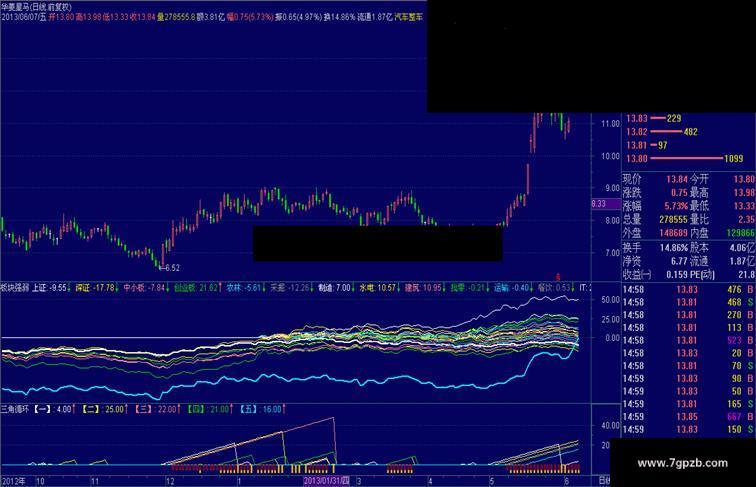Click the 总量 value 278555

(x=673, y=219)
